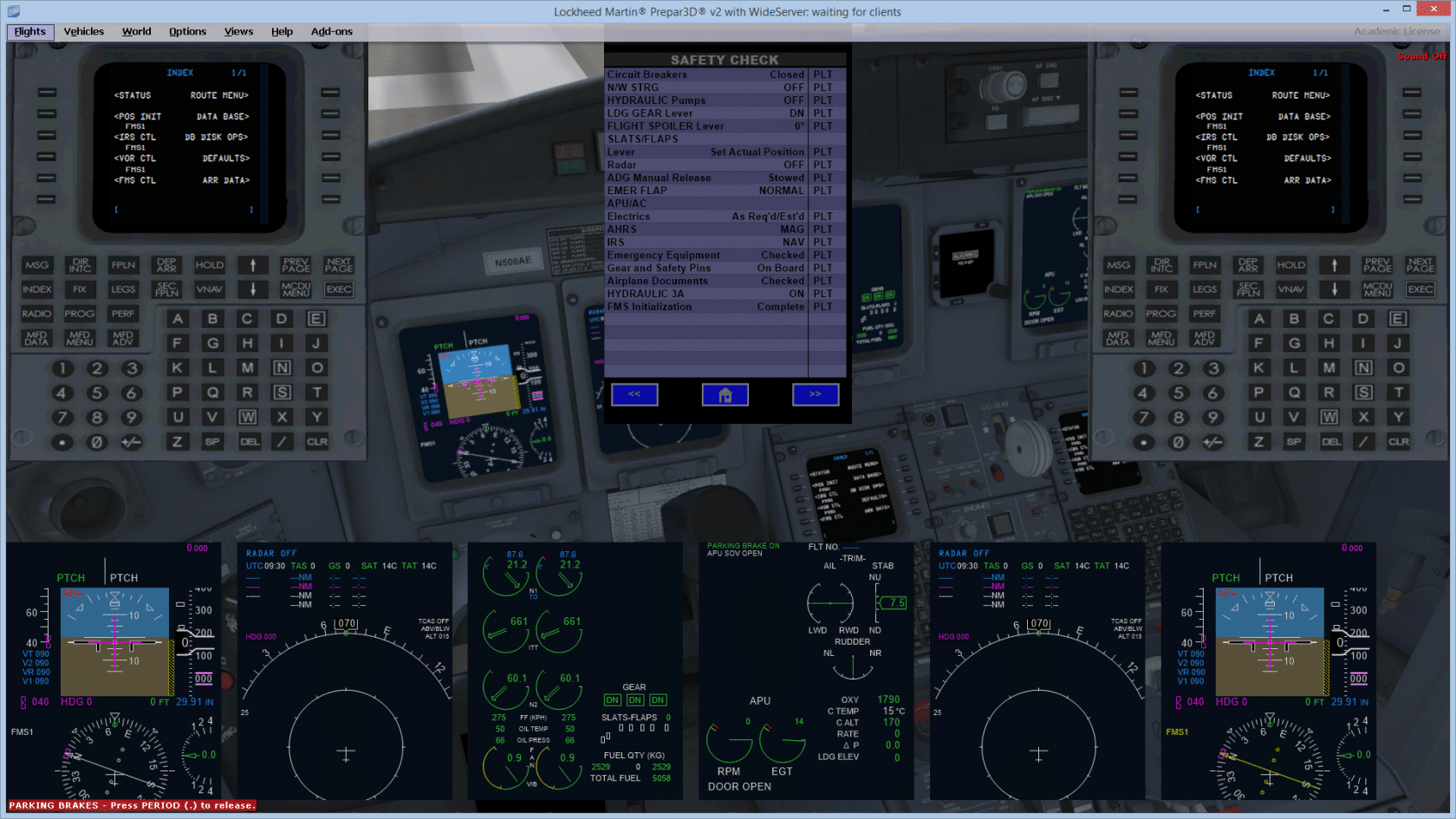
Task: Click the Prepar3D app icon in title bar
Action: pyautogui.click(x=13, y=11)
